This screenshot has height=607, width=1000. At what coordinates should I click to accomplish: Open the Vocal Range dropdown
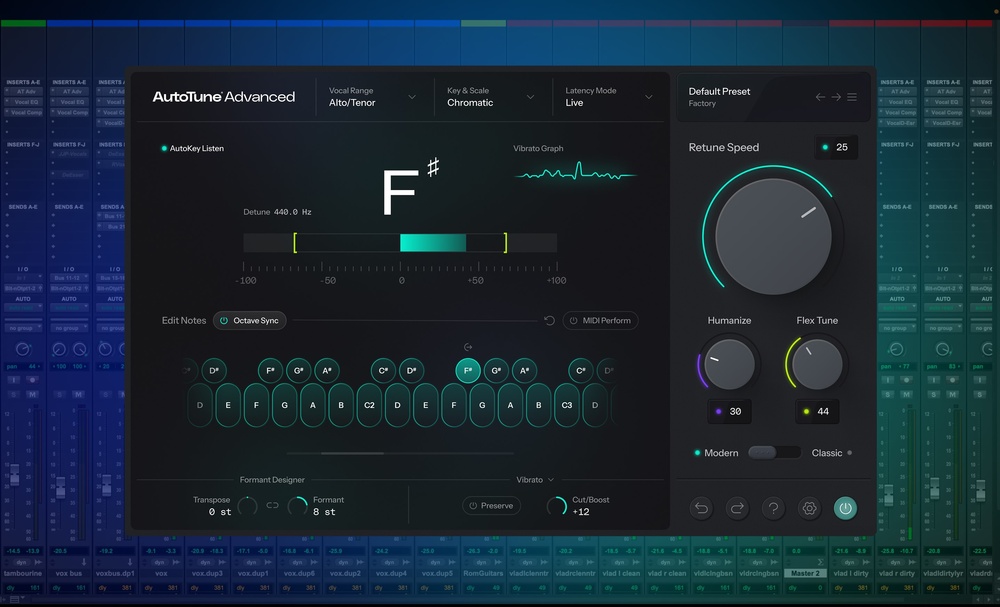click(x=372, y=97)
